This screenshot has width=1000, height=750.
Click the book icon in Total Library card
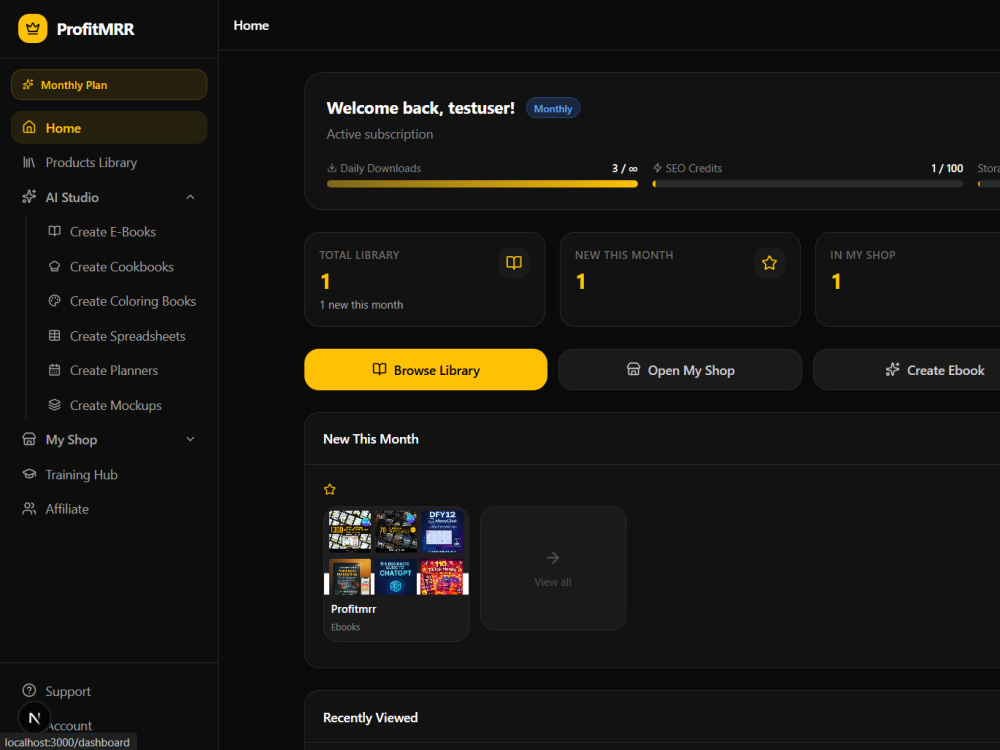click(514, 263)
